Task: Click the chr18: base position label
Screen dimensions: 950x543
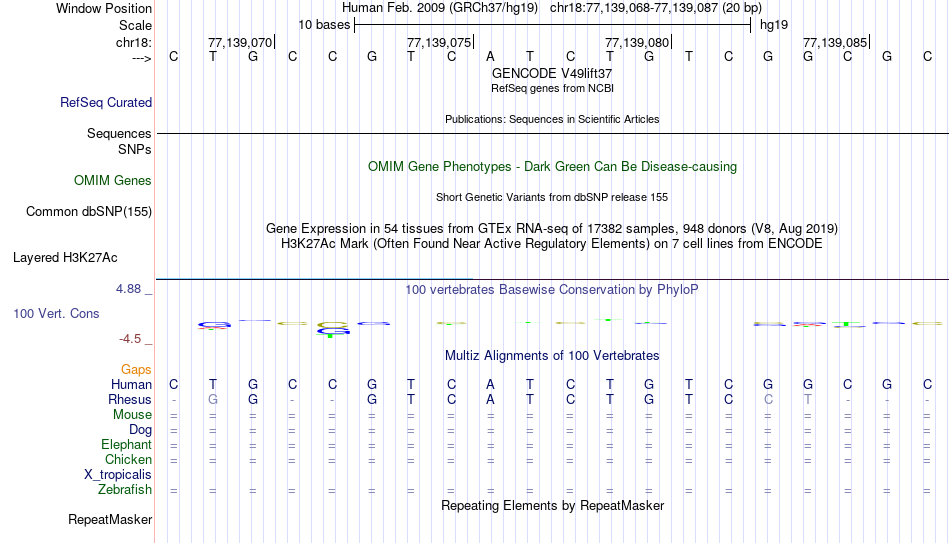Action: tap(133, 42)
